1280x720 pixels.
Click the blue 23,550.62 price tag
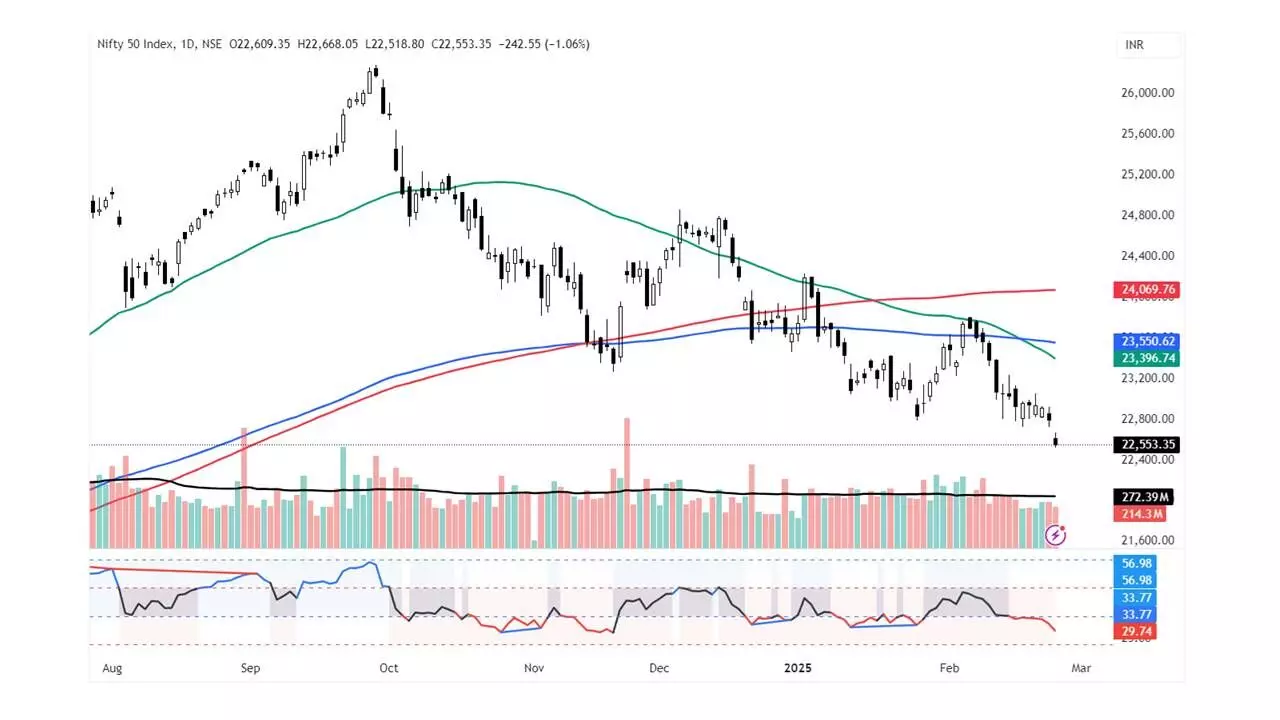tap(1149, 341)
